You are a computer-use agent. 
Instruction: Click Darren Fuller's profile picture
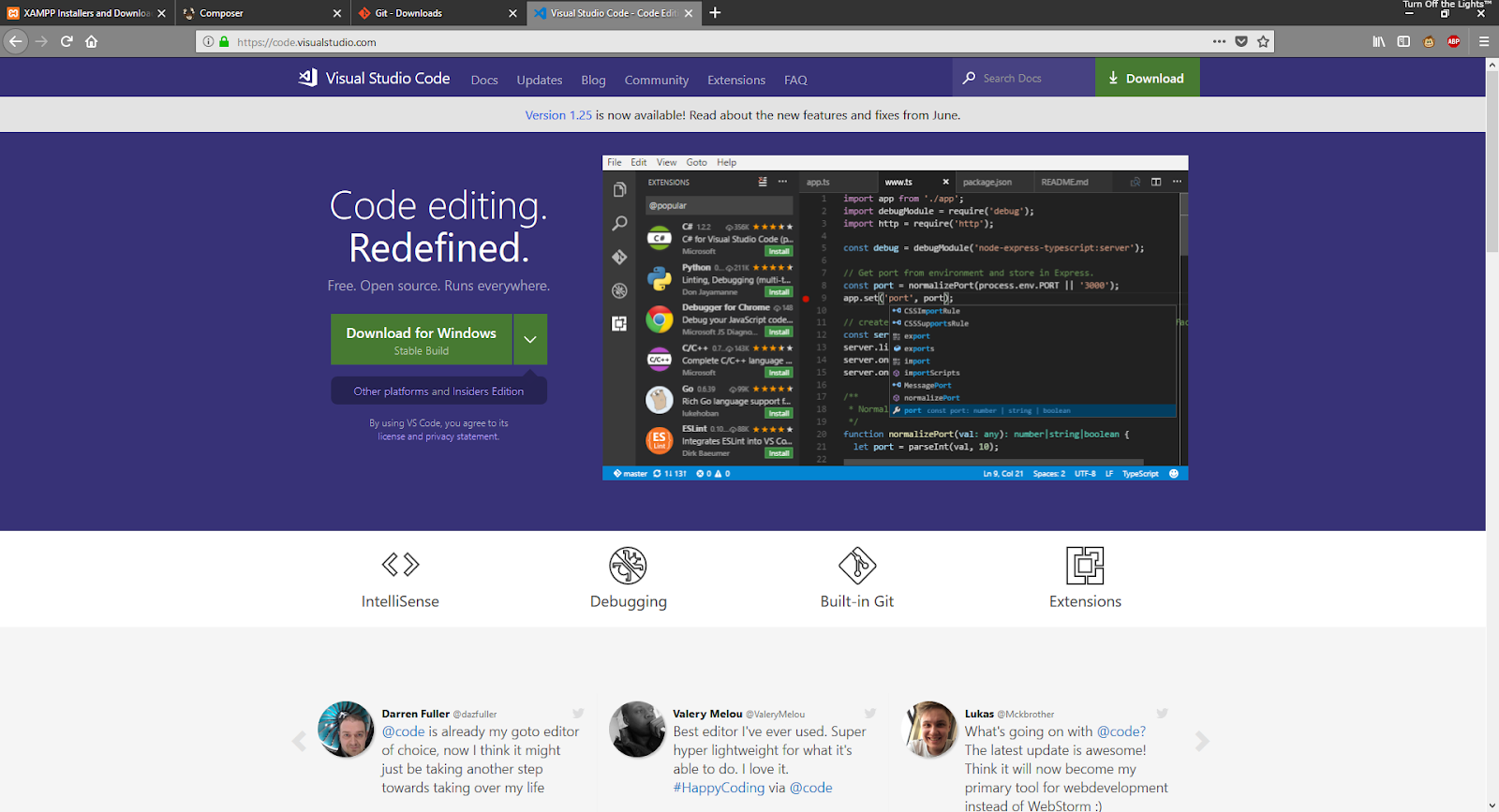pos(346,730)
